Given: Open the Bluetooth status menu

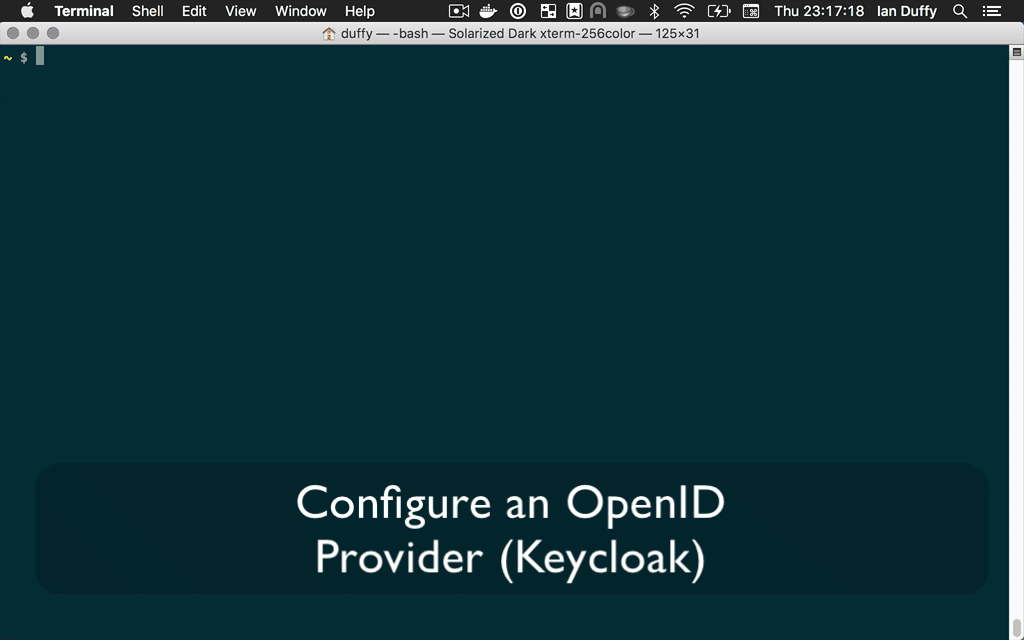Looking at the screenshot, I should pos(654,11).
